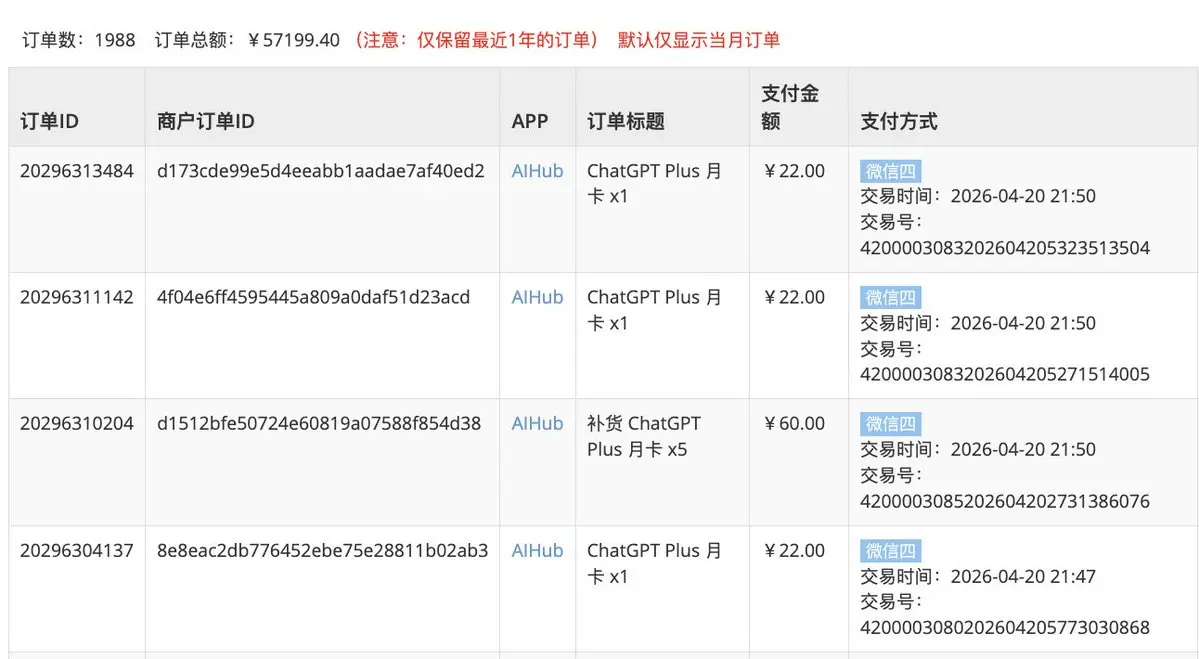Click the ¥60.00 payment amount
Viewport: 1199px width, 659px height.
point(794,424)
